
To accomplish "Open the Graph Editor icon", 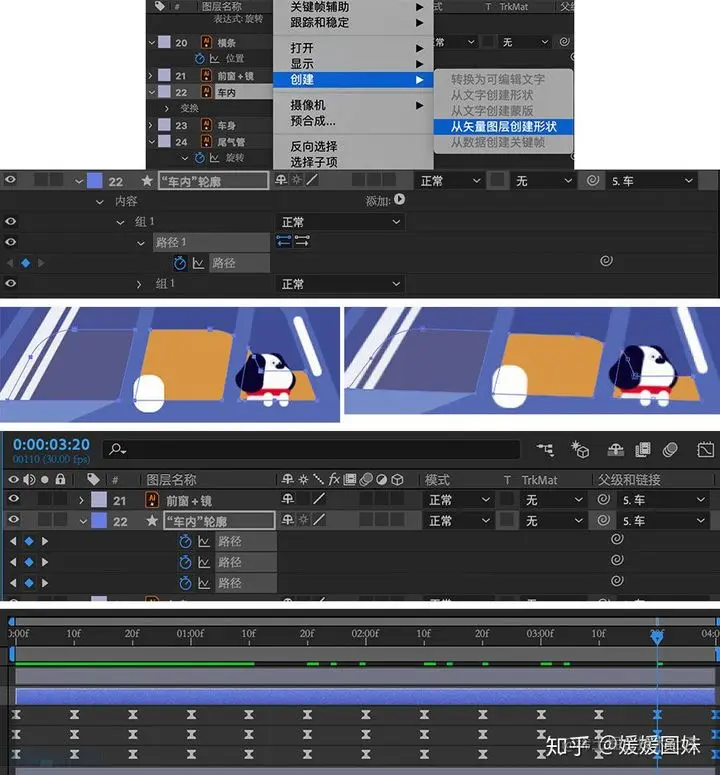I will tap(705, 450).
